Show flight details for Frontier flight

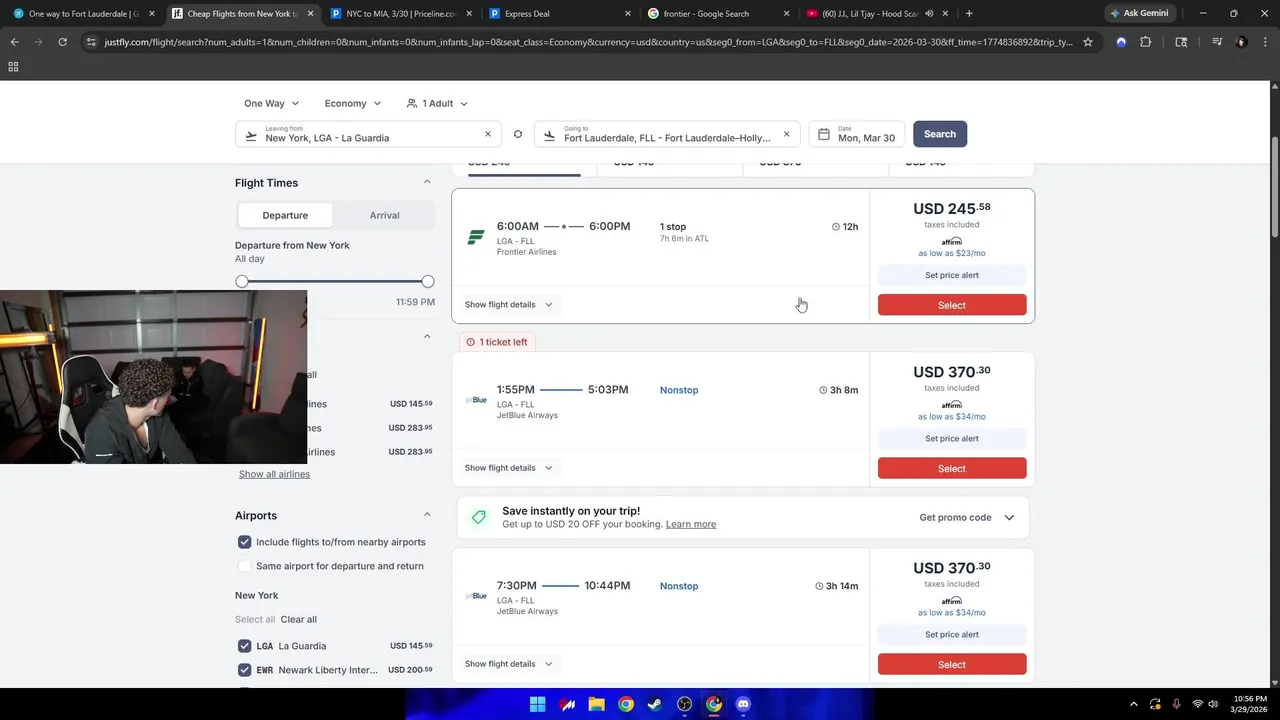pos(508,304)
